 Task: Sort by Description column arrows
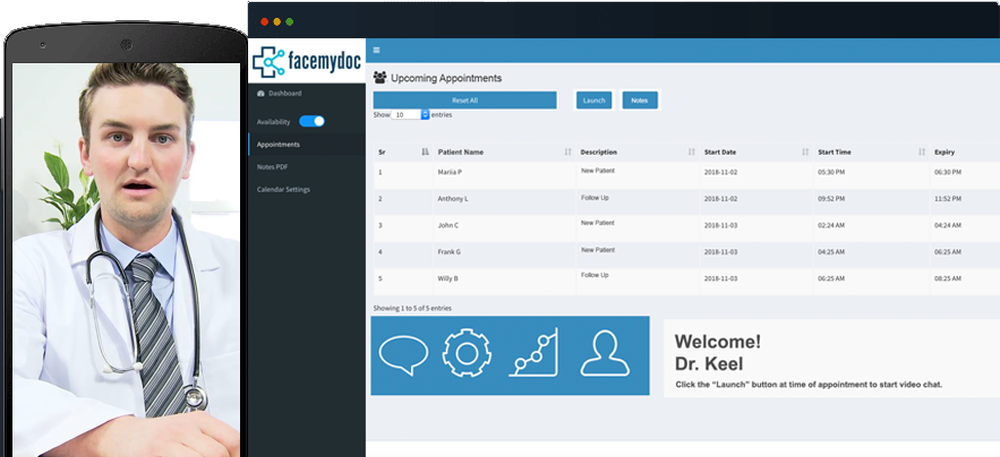691,152
